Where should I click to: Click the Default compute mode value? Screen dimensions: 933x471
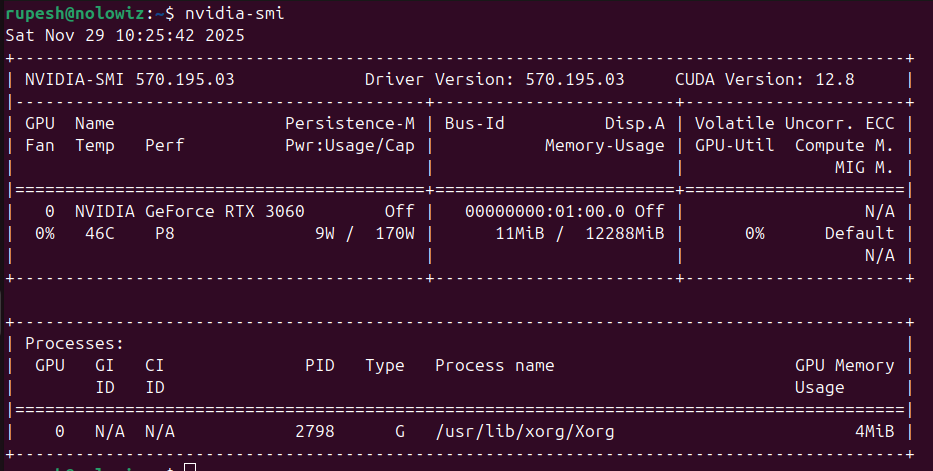coord(859,233)
